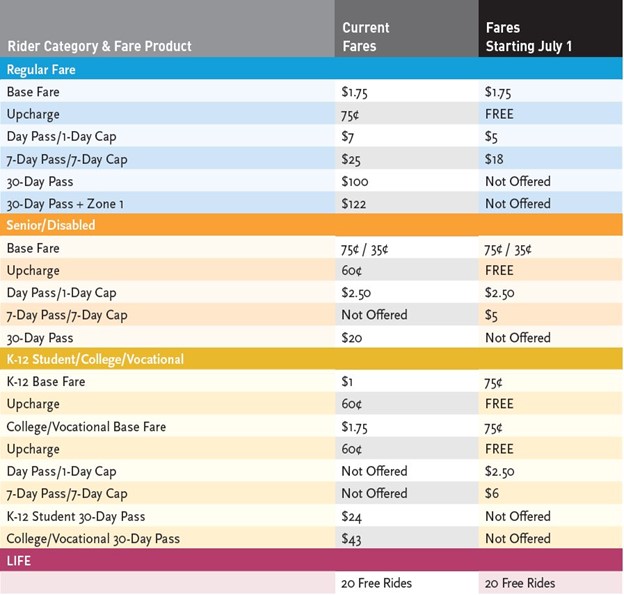Click the Senior 30-Day Pass $20 fare

point(351,338)
